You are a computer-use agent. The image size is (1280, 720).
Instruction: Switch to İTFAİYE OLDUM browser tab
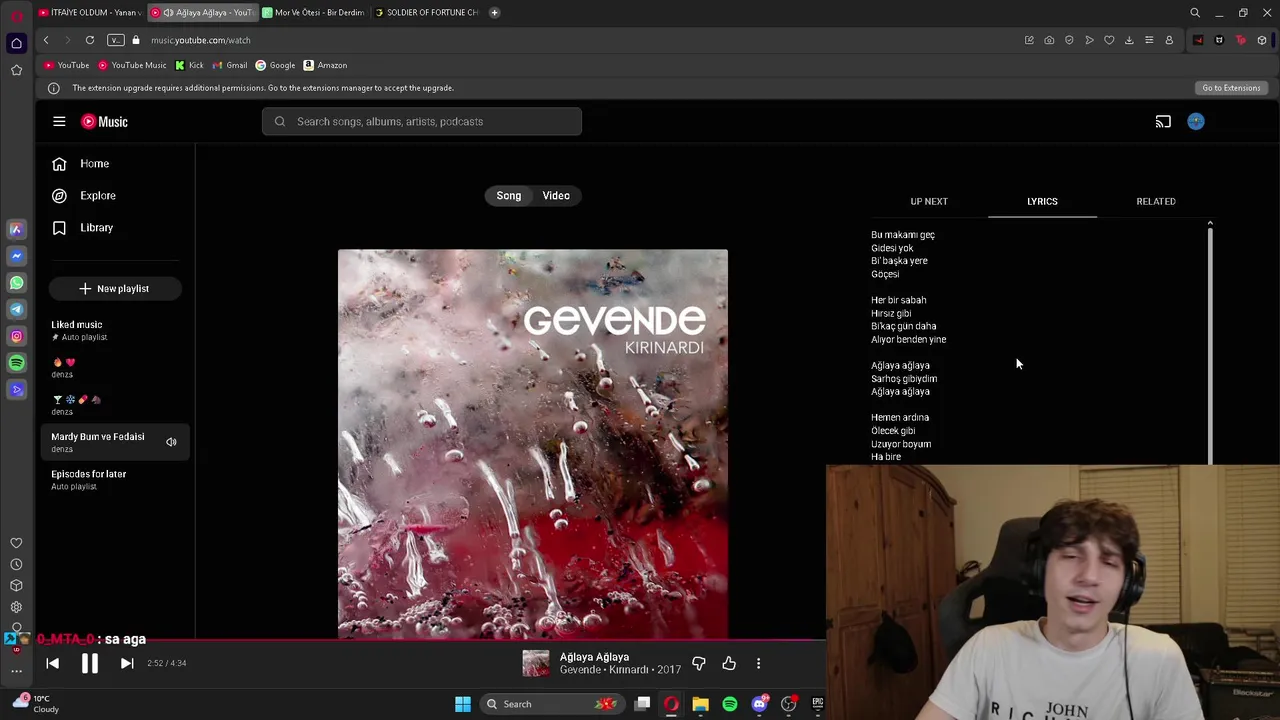tap(89, 12)
